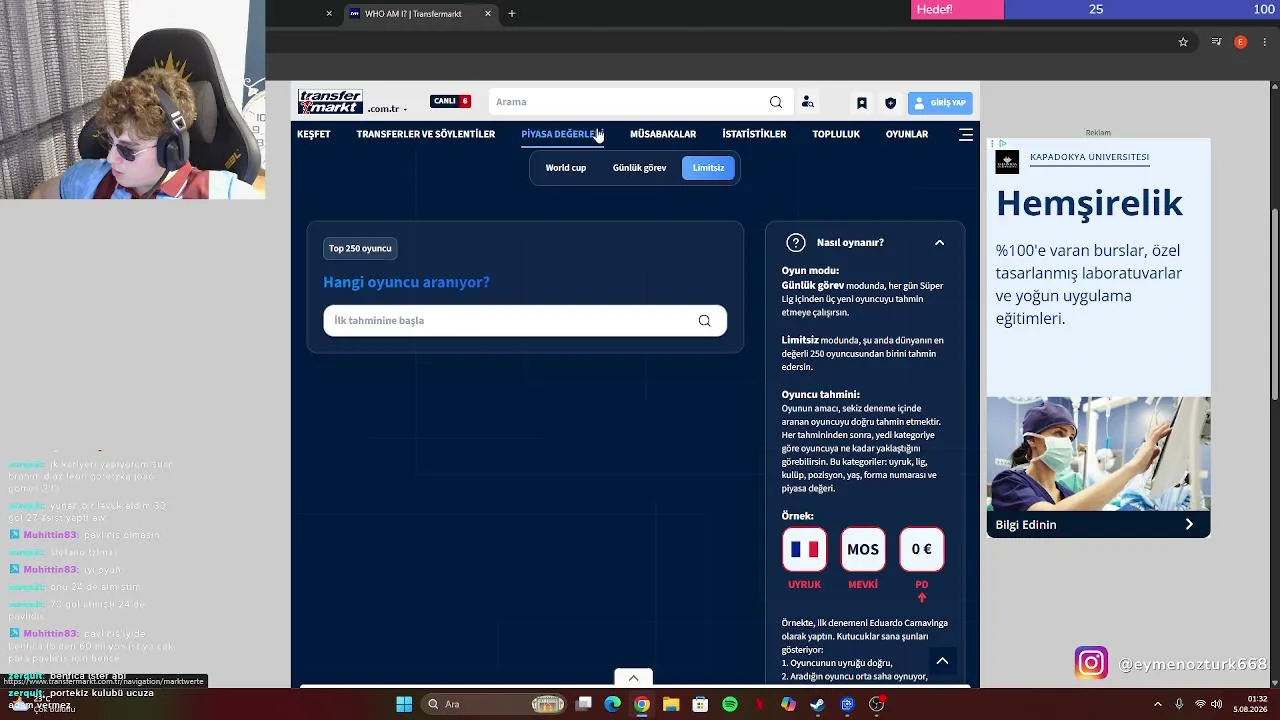
Task: Open the hamburger menu icon
Action: [966, 134]
